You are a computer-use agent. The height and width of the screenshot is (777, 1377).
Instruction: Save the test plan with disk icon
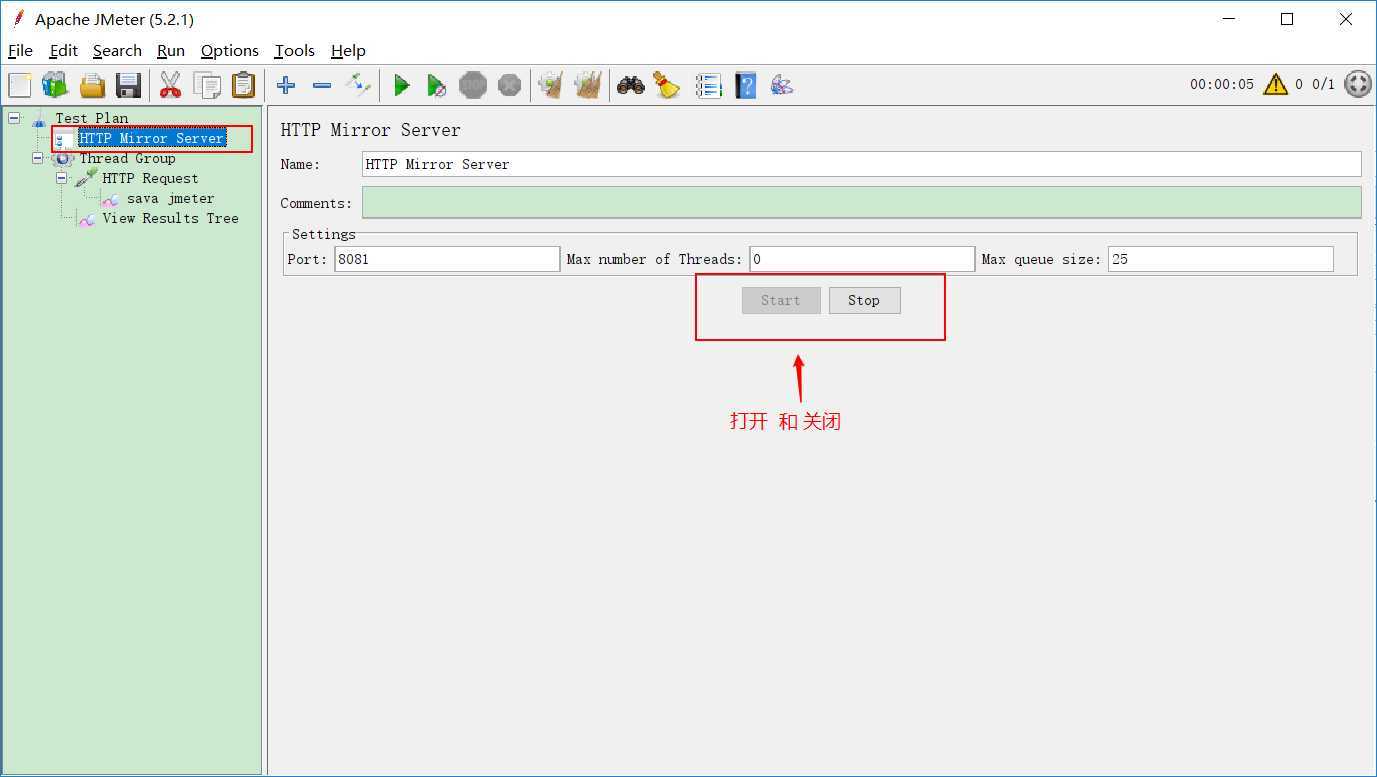click(x=128, y=85)
